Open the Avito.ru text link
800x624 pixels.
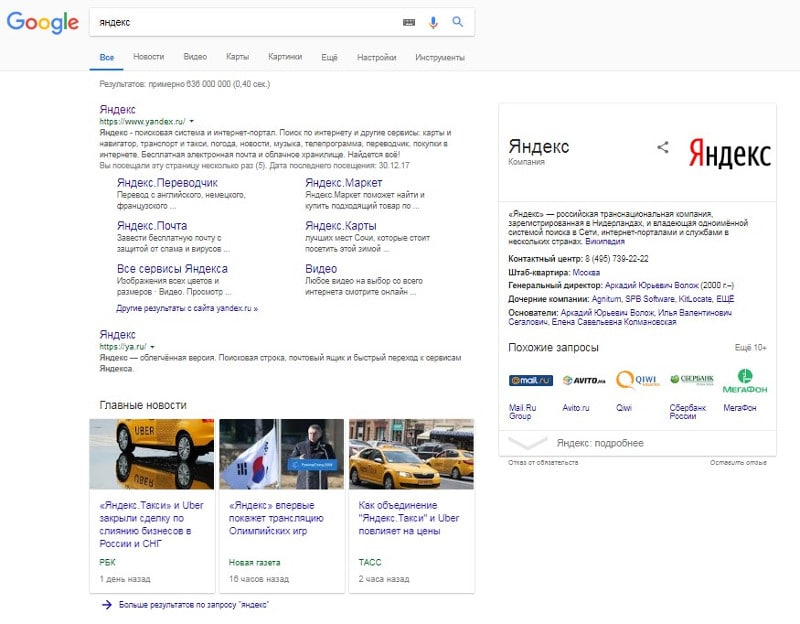pos(576,408)
